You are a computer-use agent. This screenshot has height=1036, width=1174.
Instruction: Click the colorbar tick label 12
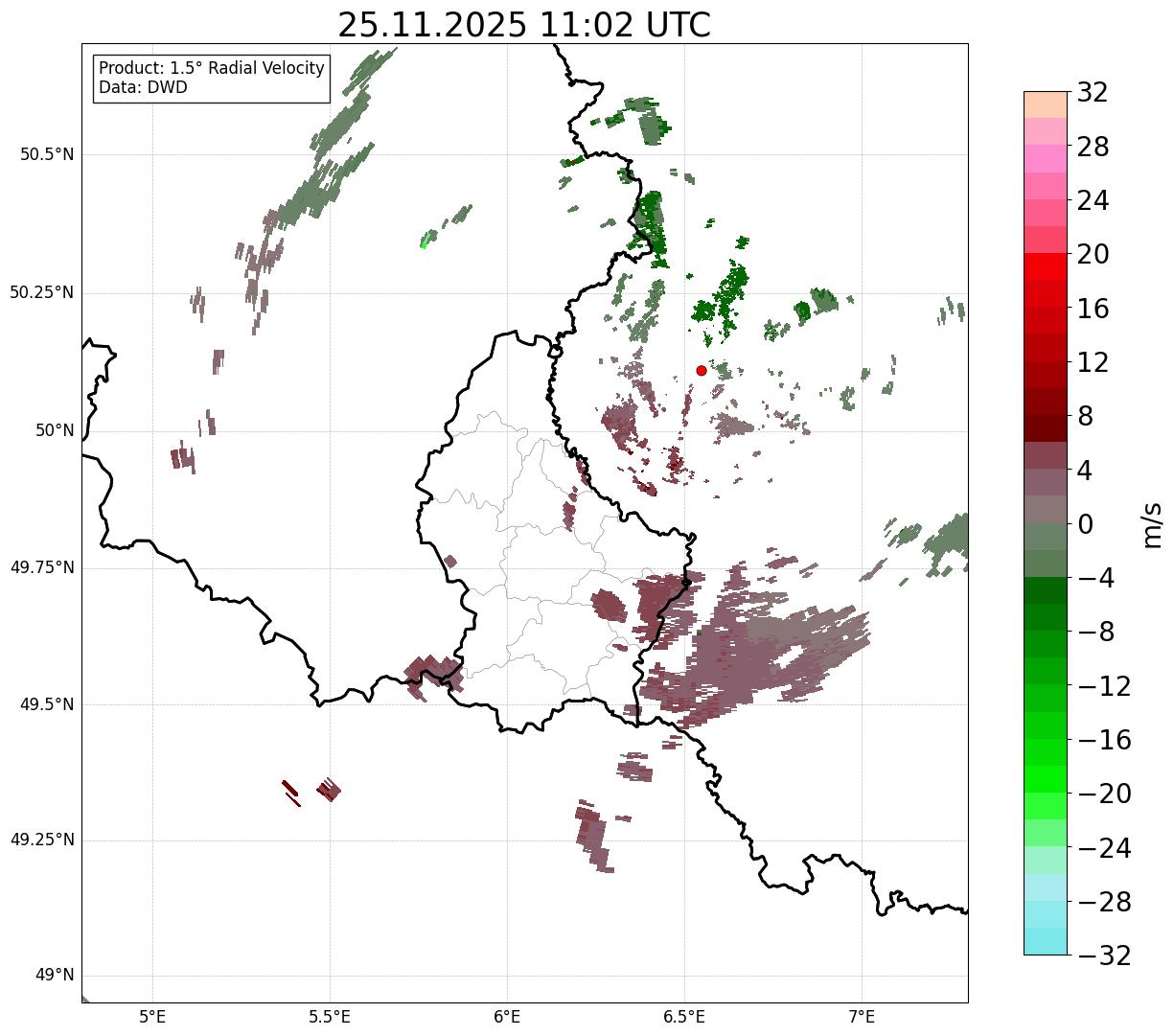click(1093, 362)
